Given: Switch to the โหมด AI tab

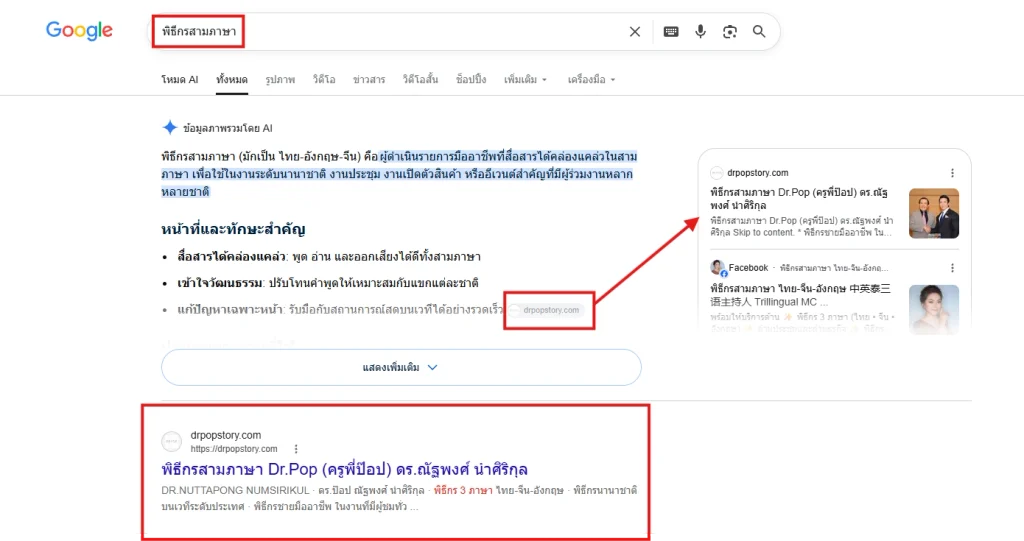Looking at the screenshot, I should tap(180, 80).
